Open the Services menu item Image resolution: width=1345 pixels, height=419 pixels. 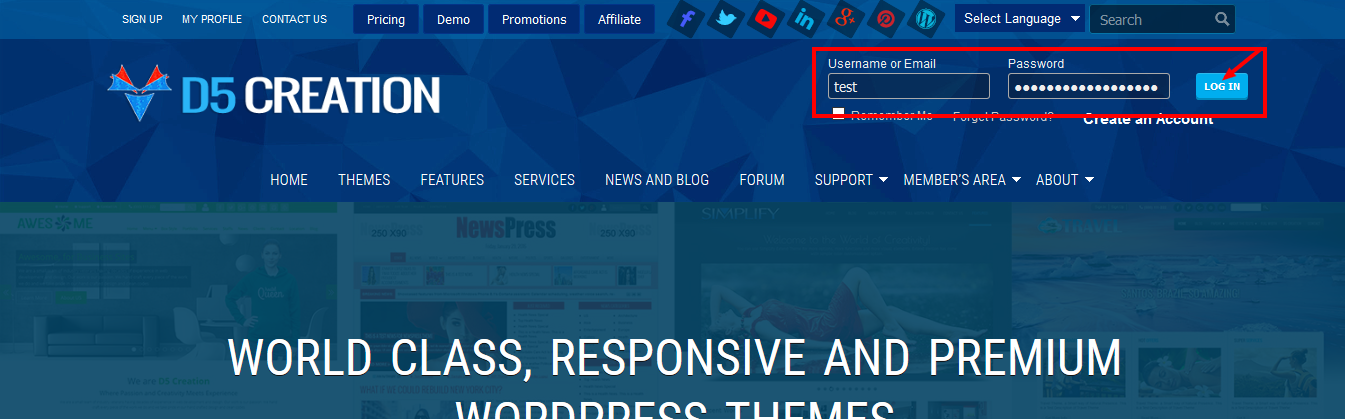(544, 180)
